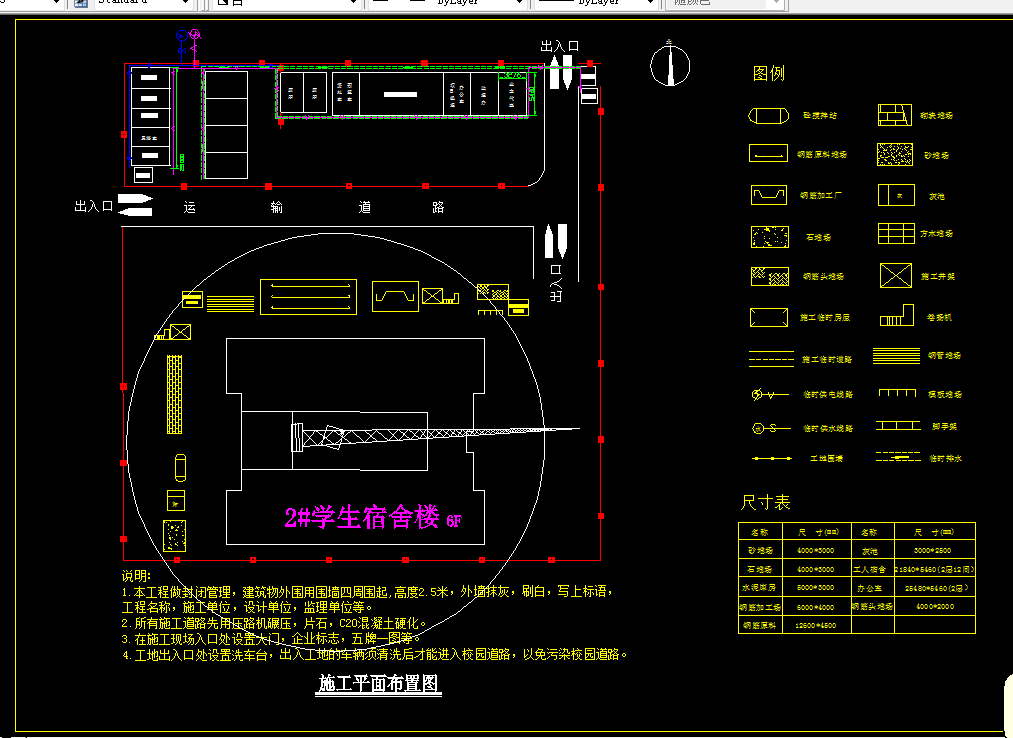This screenshot has width=1013, height=738.
Task: Select the 石堆场 stone yard legend symbol
Action: tap(768, 236)
